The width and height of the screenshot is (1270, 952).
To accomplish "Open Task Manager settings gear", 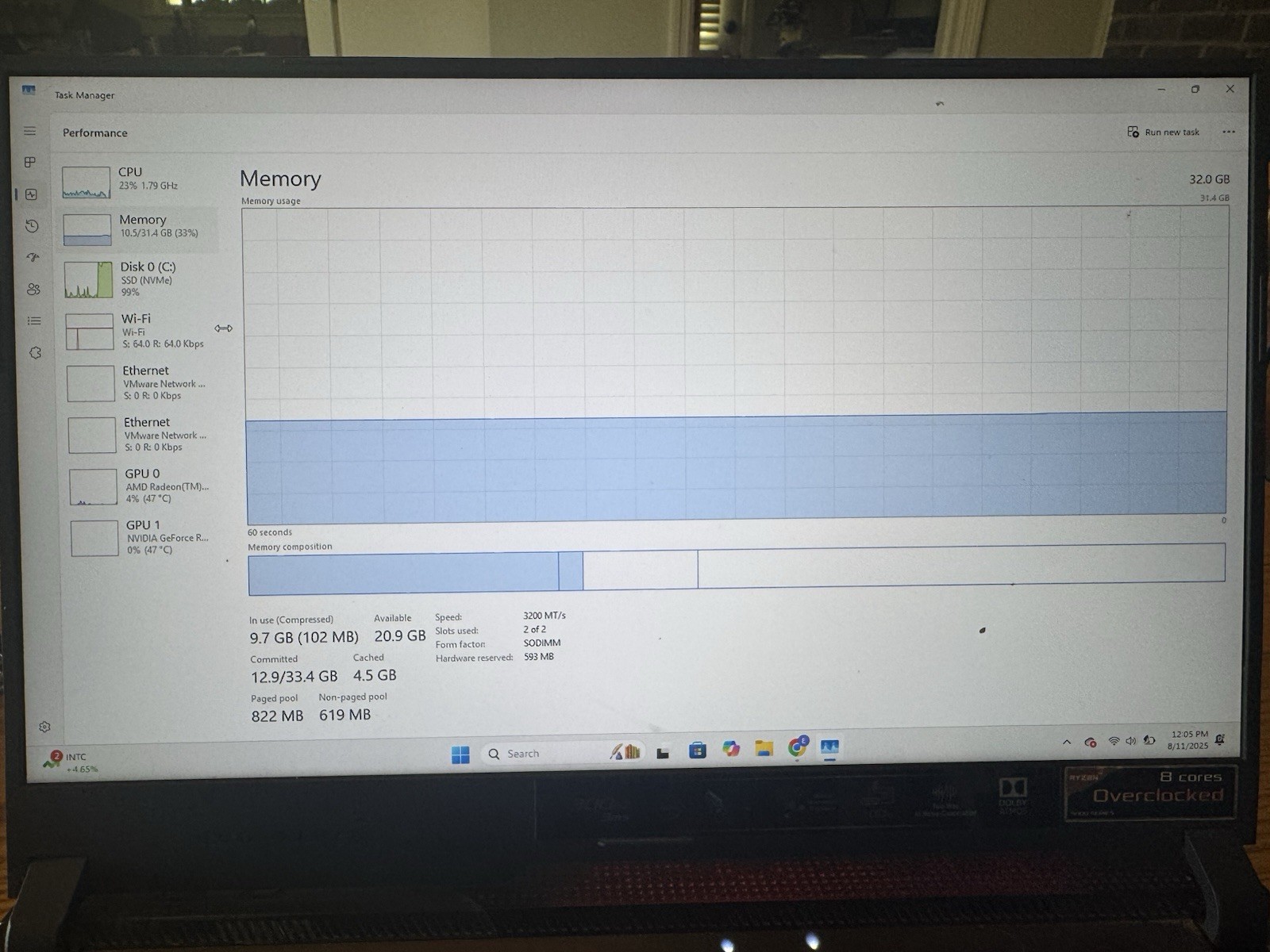I will 44,726.
